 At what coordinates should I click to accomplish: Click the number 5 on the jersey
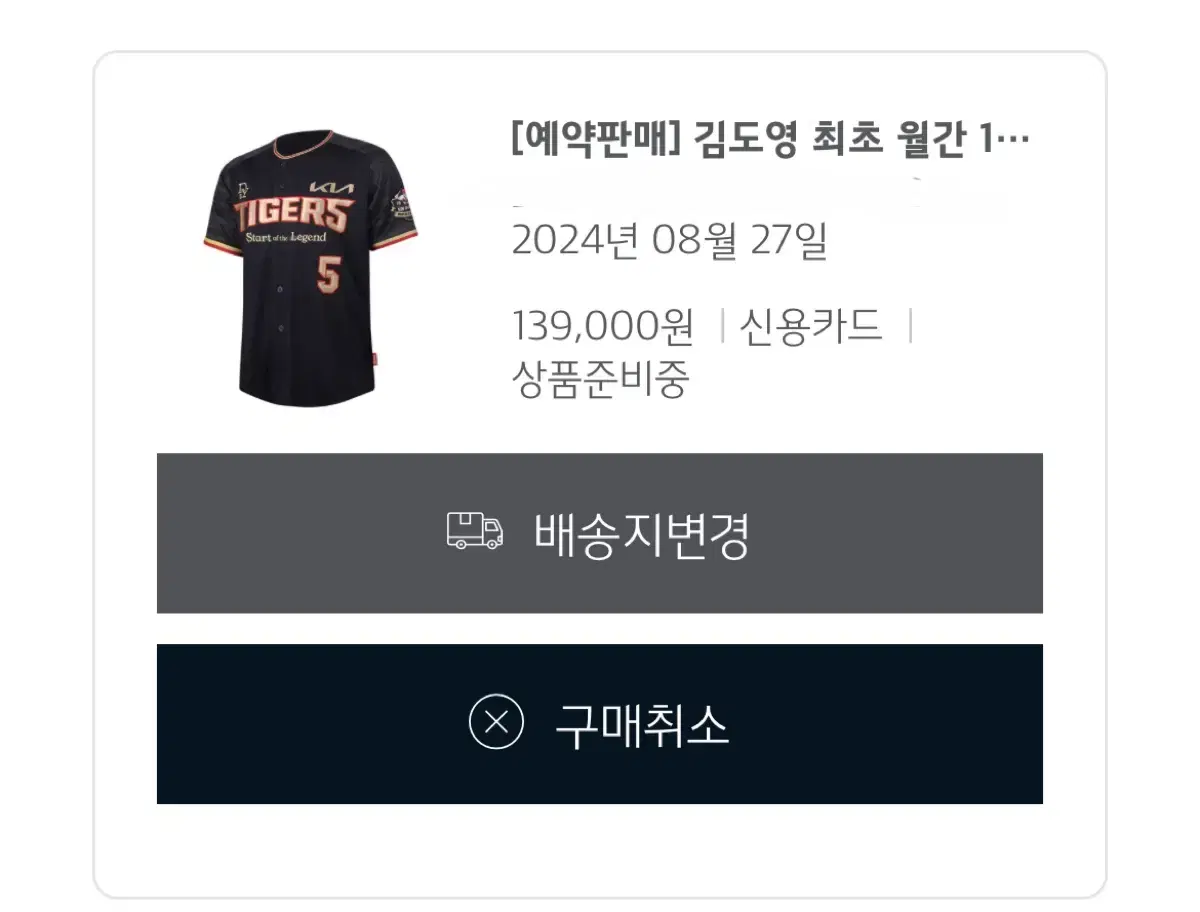(x=327, y=274)
